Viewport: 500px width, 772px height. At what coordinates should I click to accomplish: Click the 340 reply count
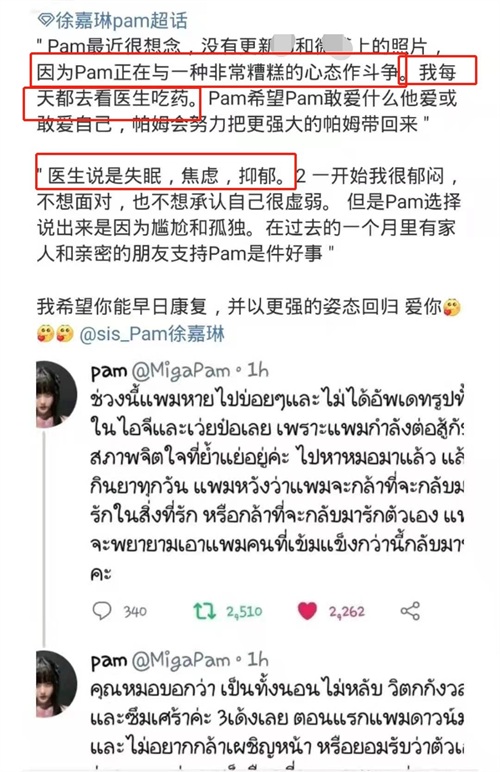click(135, 612)
